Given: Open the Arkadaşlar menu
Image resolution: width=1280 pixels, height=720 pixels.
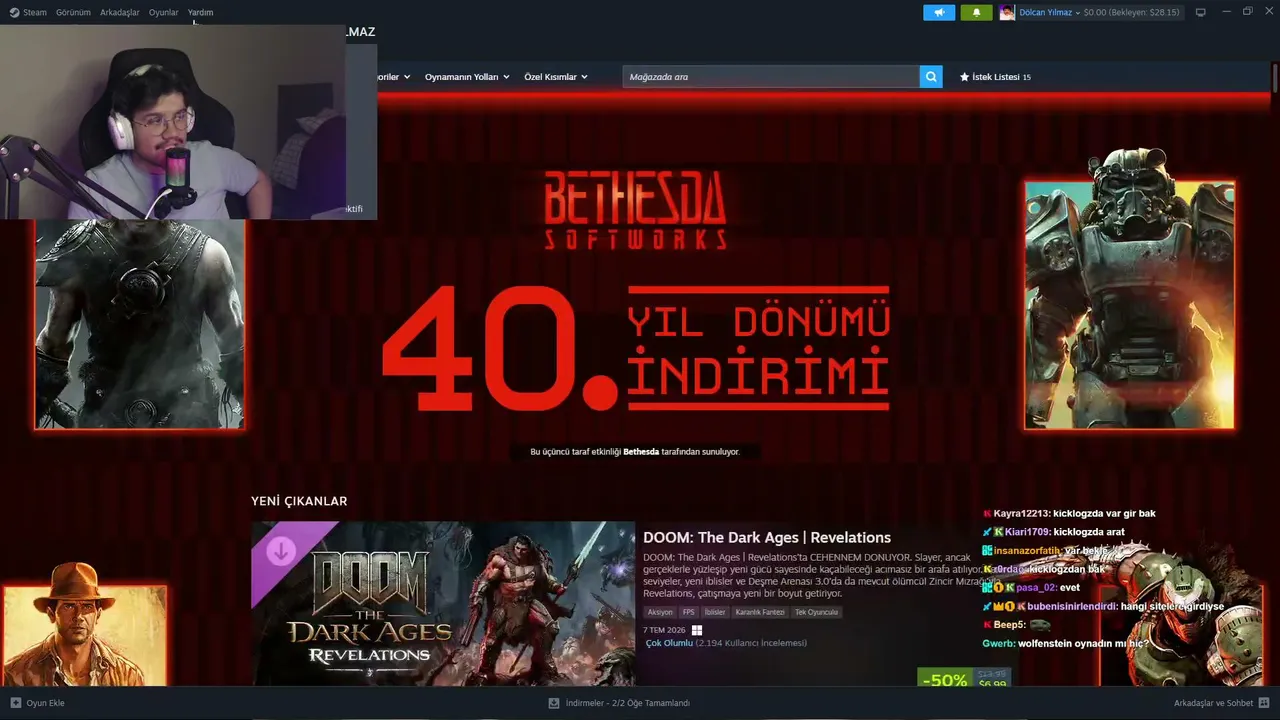Looking at the screenshot, I should click(120, 12).
